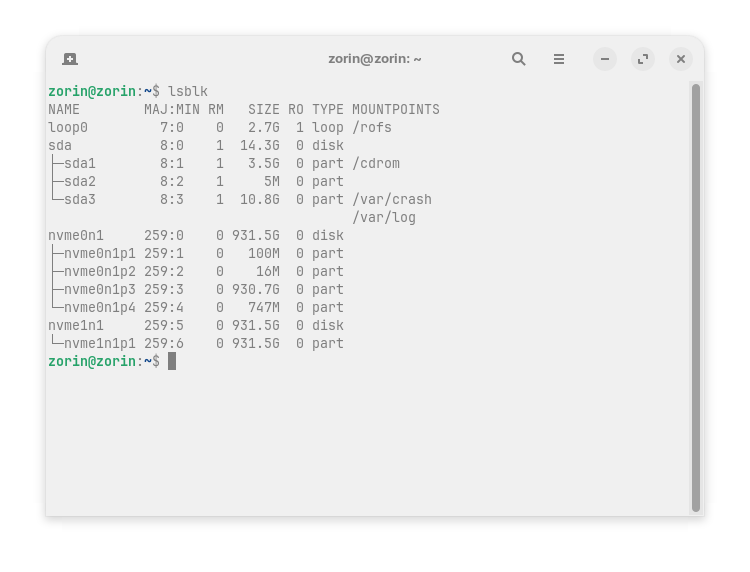Click the vertical scrollbar of the terminal
Image resolution: width=750 pixels, height=572 pixels.
click(695, 298)
